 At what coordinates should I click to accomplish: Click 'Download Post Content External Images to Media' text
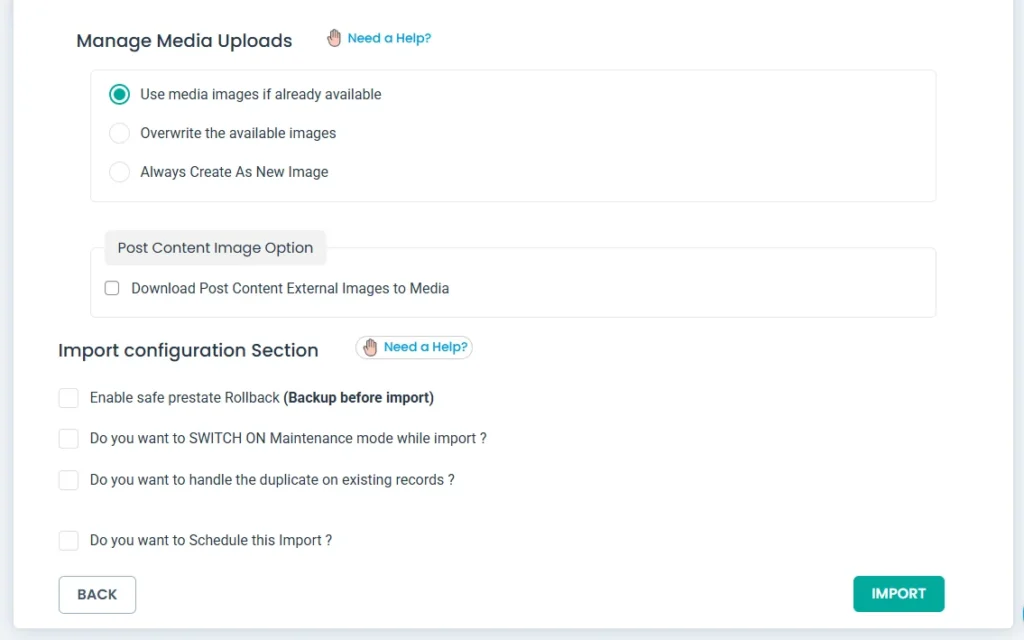(290, 289)
